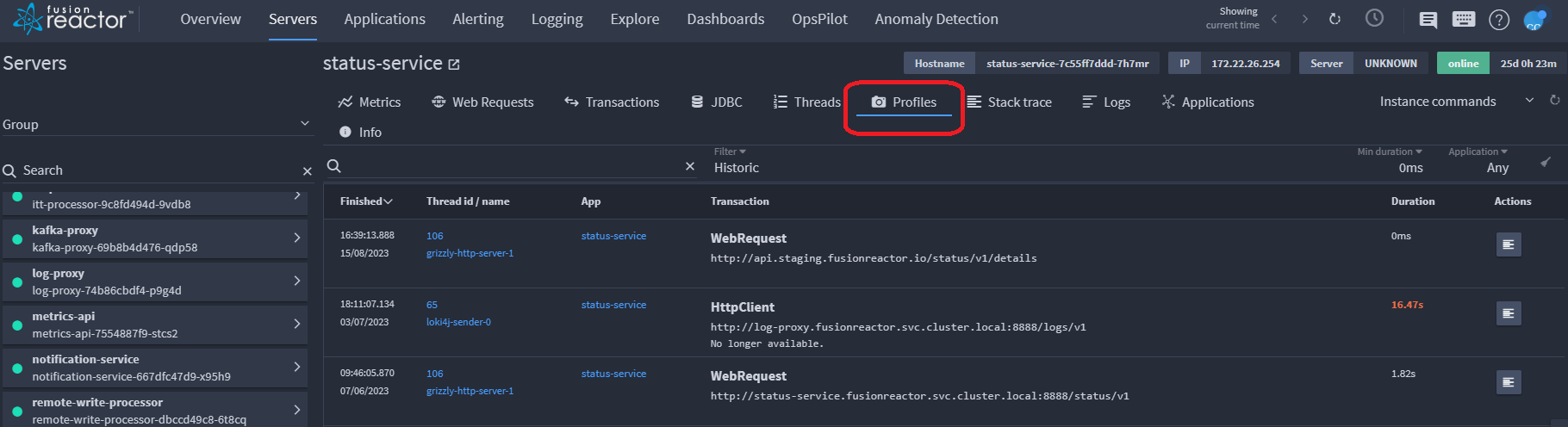This screenshot has height=427, width=1568.
Task: Select remote-write-processor server
Action: 155,410
